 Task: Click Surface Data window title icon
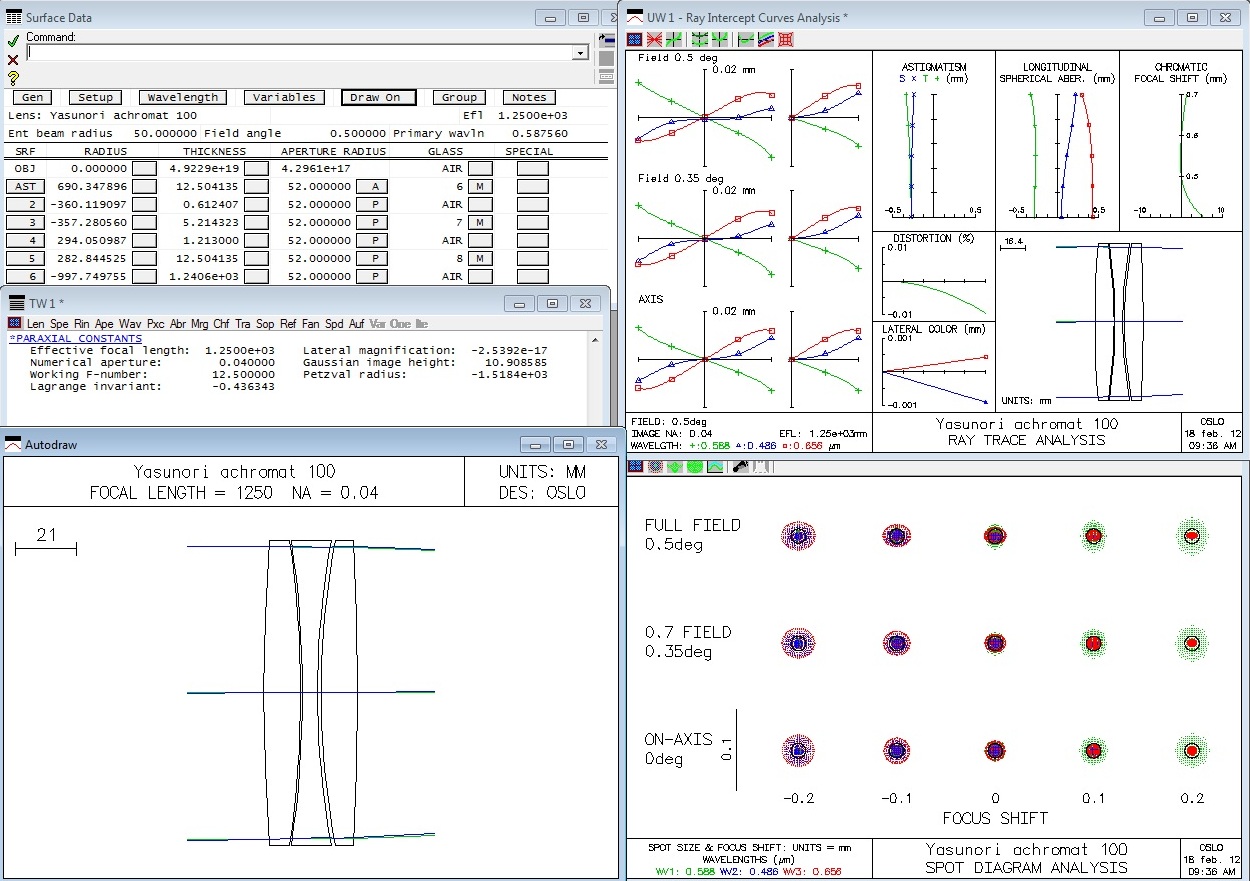point(14,17)
